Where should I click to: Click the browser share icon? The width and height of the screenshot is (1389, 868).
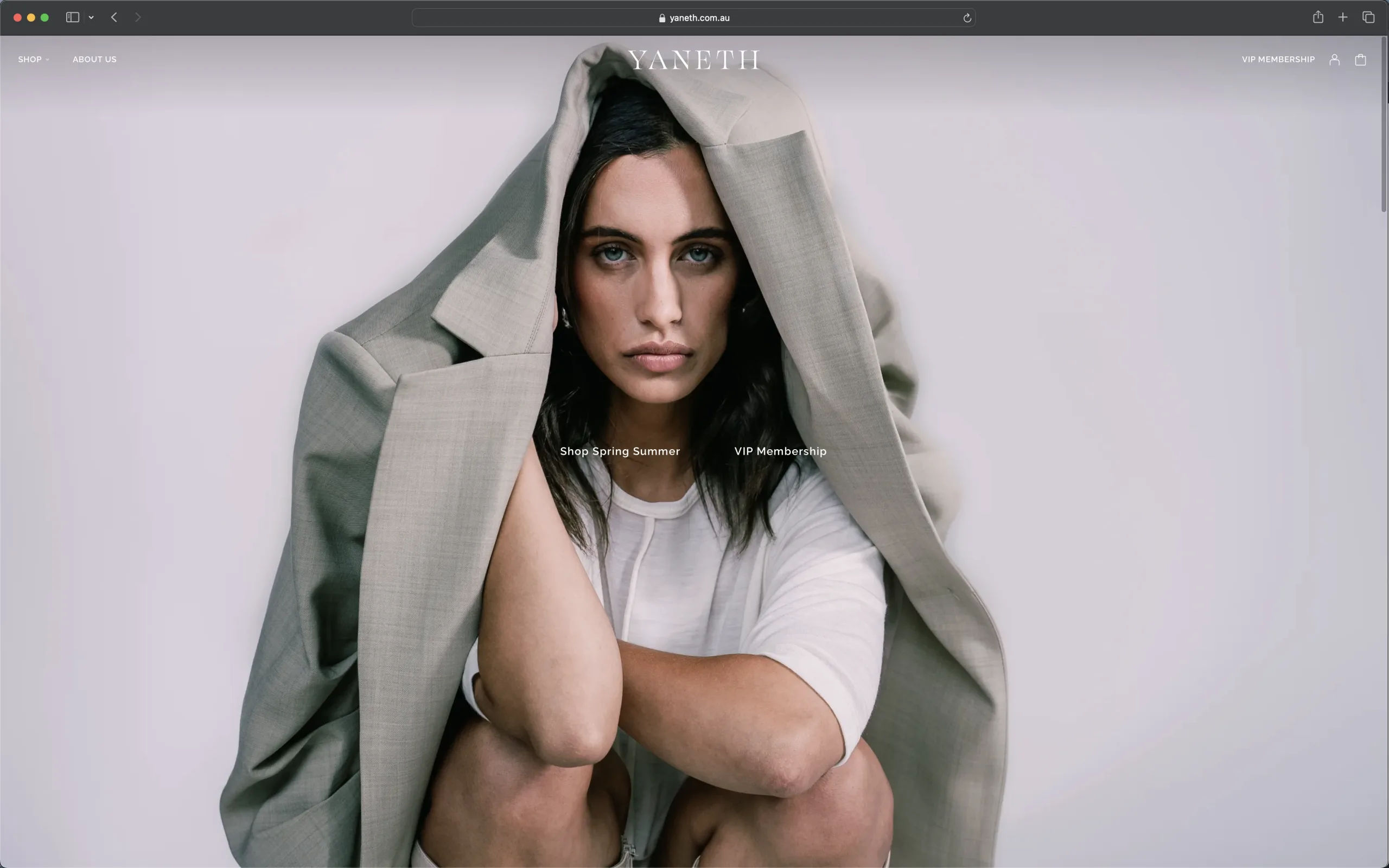1318,18
